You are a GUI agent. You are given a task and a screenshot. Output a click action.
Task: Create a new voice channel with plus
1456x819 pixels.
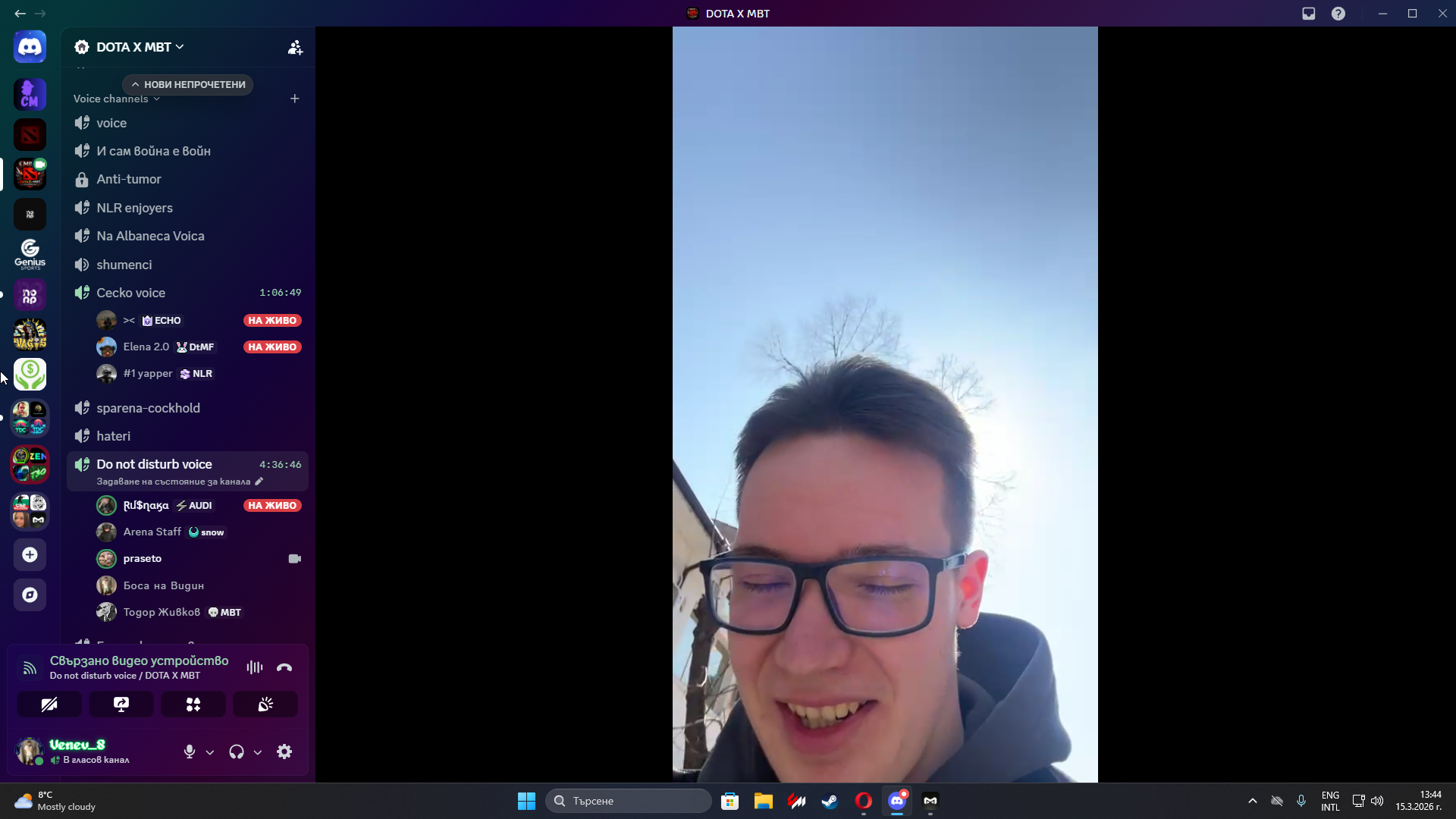295,99
